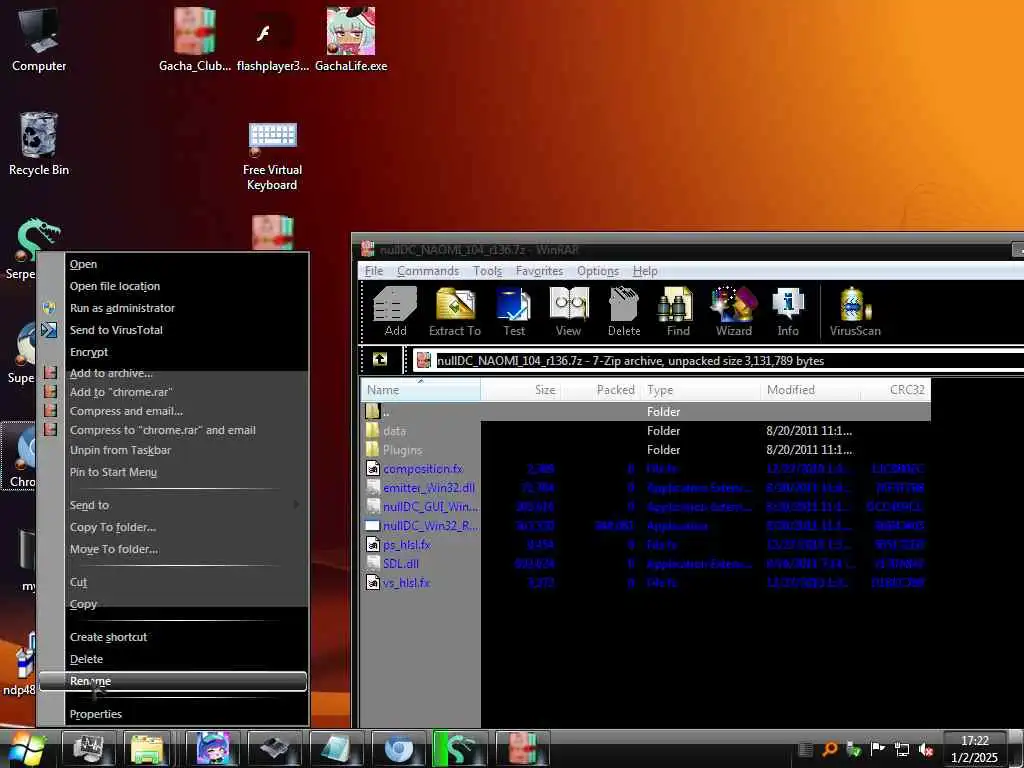Choose Open file location in context menu

(x=172, y=286)
